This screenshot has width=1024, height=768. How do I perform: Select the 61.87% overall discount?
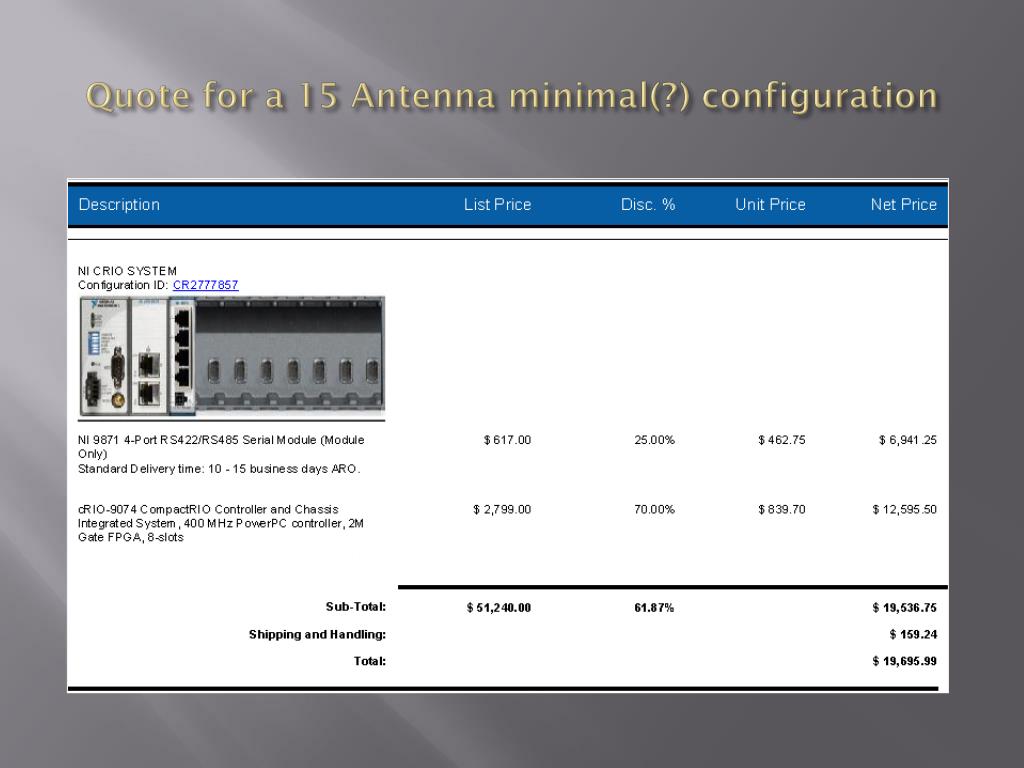(x=654, y=608)
